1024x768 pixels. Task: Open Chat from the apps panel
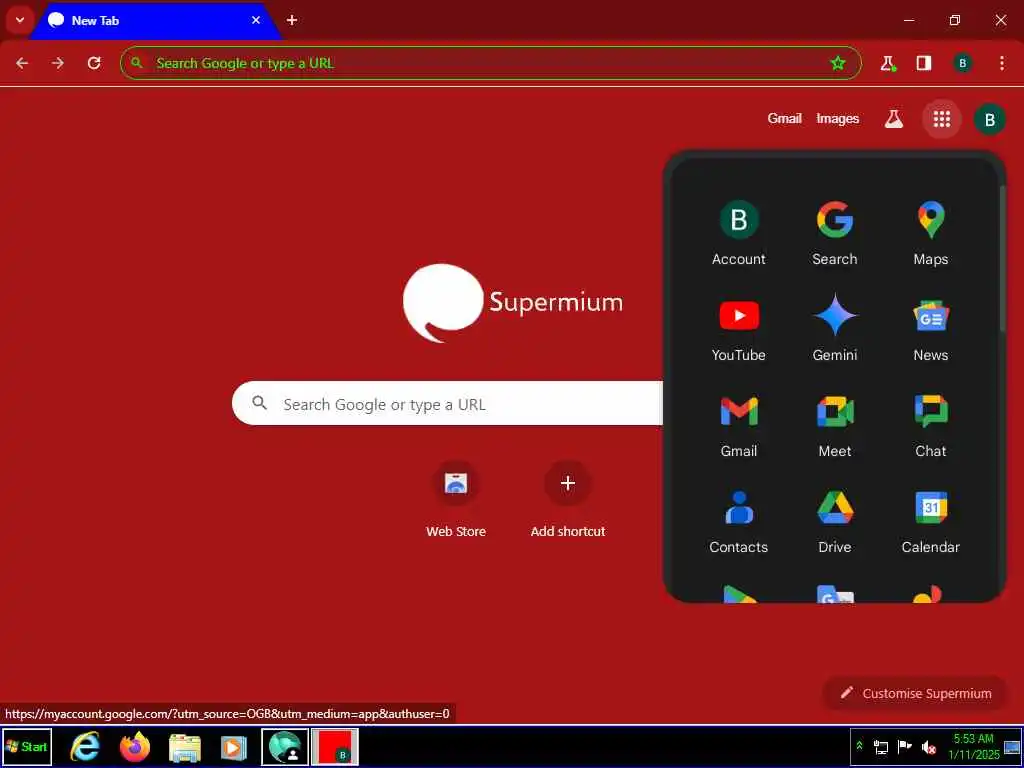(x=931, y=425)
